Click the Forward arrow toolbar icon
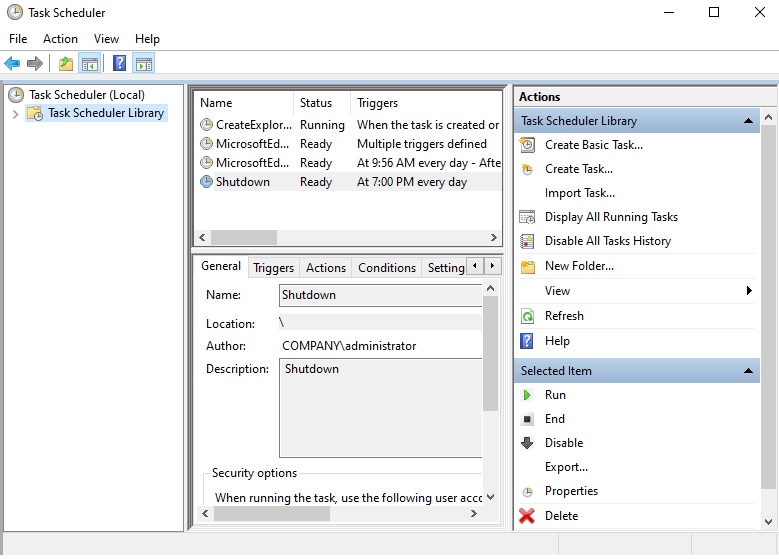This screenshot has height=559, width=779. 35,64
